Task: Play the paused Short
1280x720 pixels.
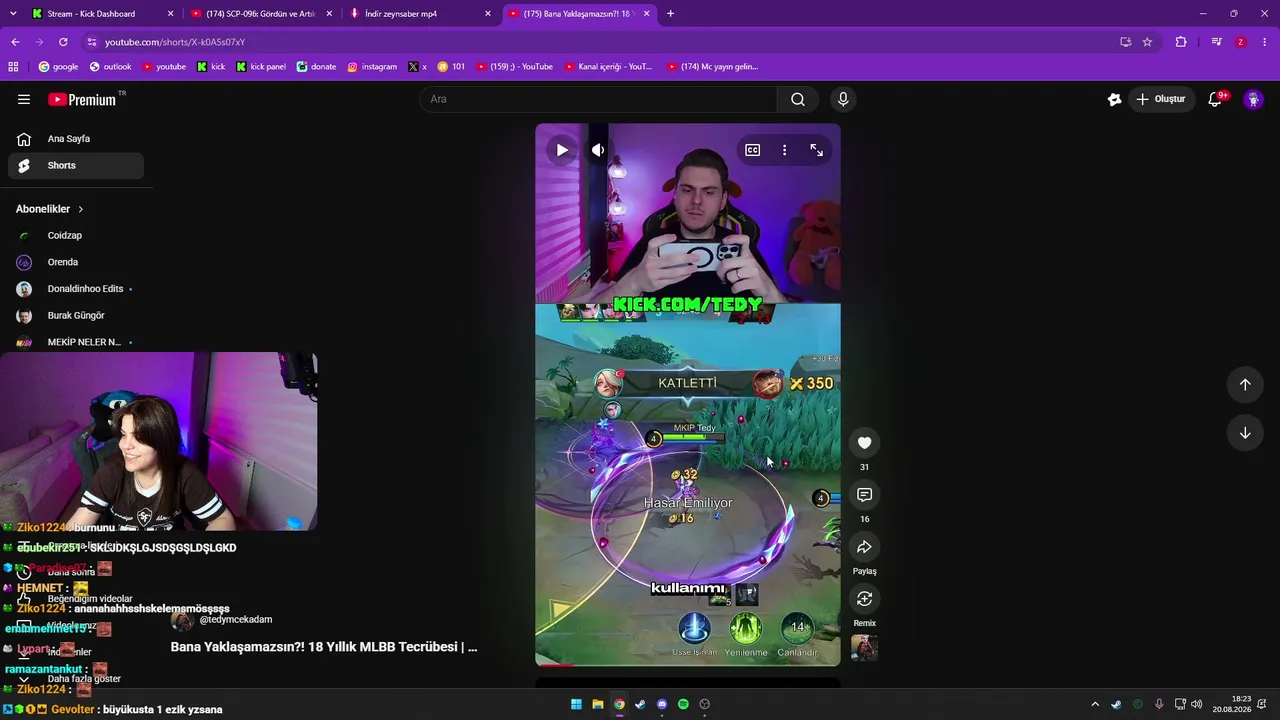Action: [x=562, y=150]
